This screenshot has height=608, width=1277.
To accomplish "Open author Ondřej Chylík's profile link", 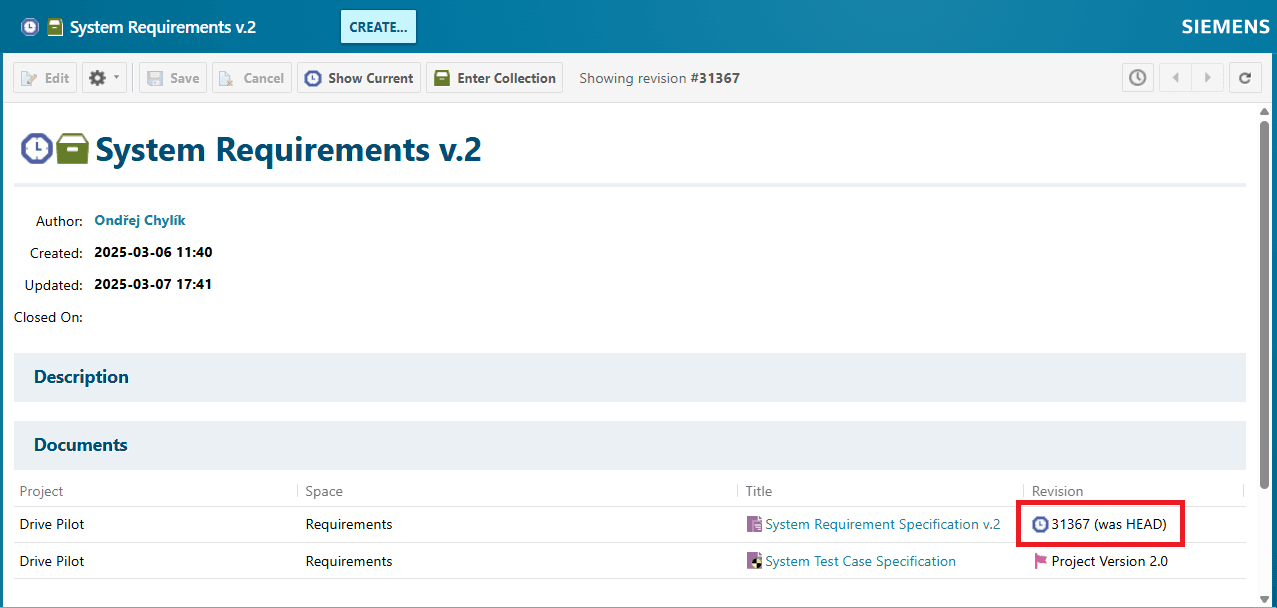I will [x=140, y=220].
